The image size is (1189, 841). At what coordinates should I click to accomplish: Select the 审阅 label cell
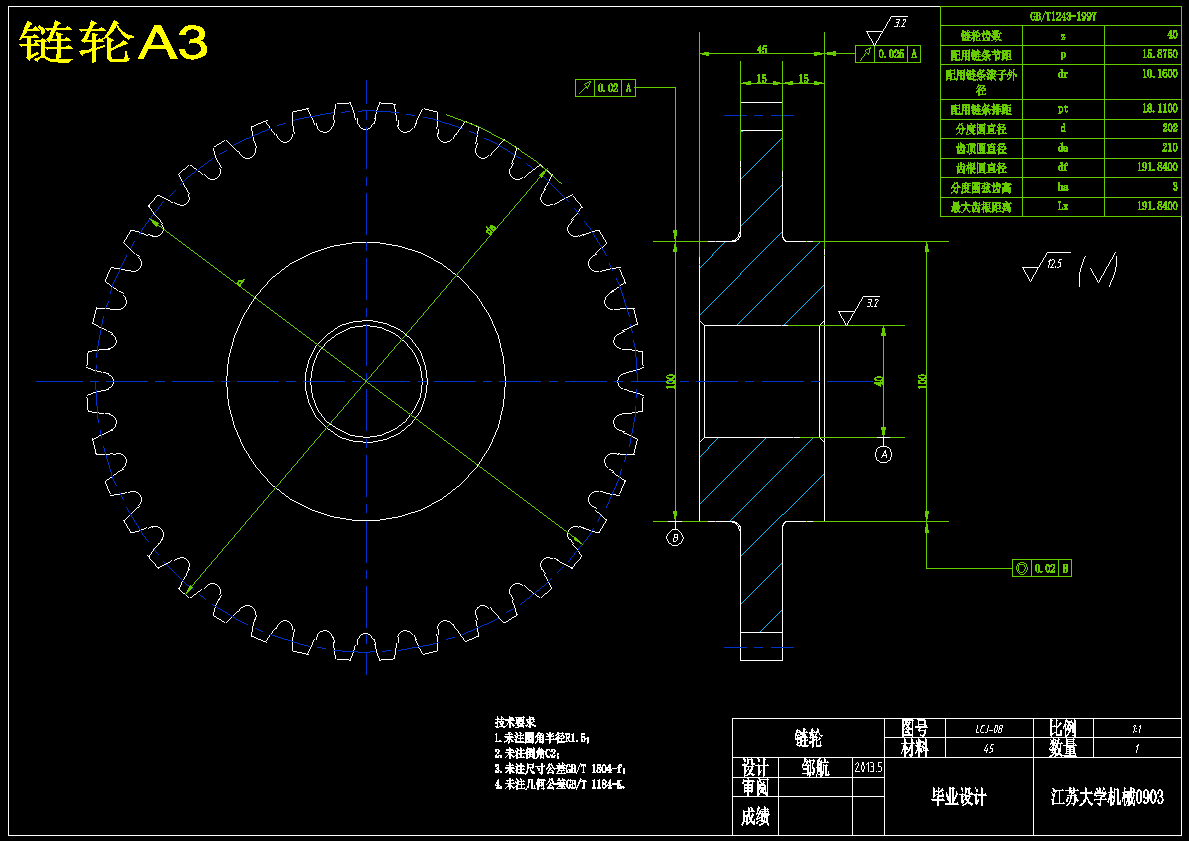coord(755,787)
